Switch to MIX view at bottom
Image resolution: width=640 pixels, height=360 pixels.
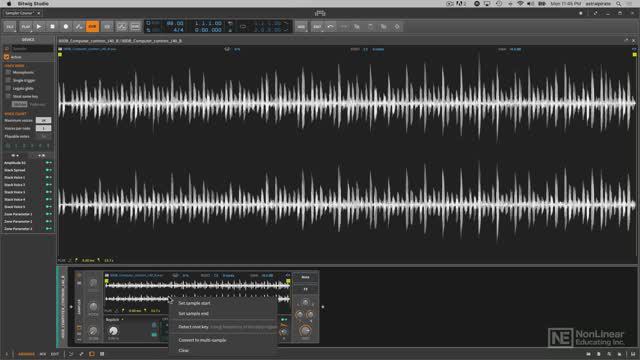coord(43,354)
